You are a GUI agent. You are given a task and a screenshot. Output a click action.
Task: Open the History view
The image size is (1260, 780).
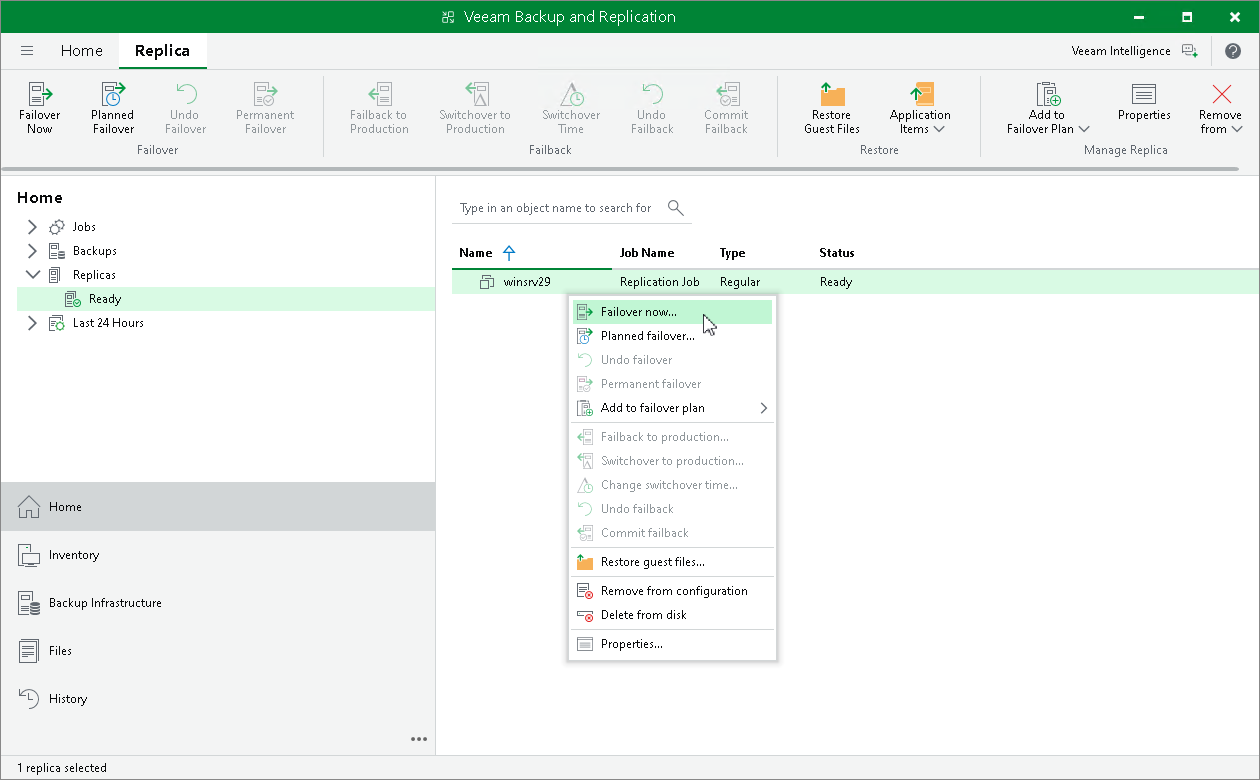click(x=218, y=699)
